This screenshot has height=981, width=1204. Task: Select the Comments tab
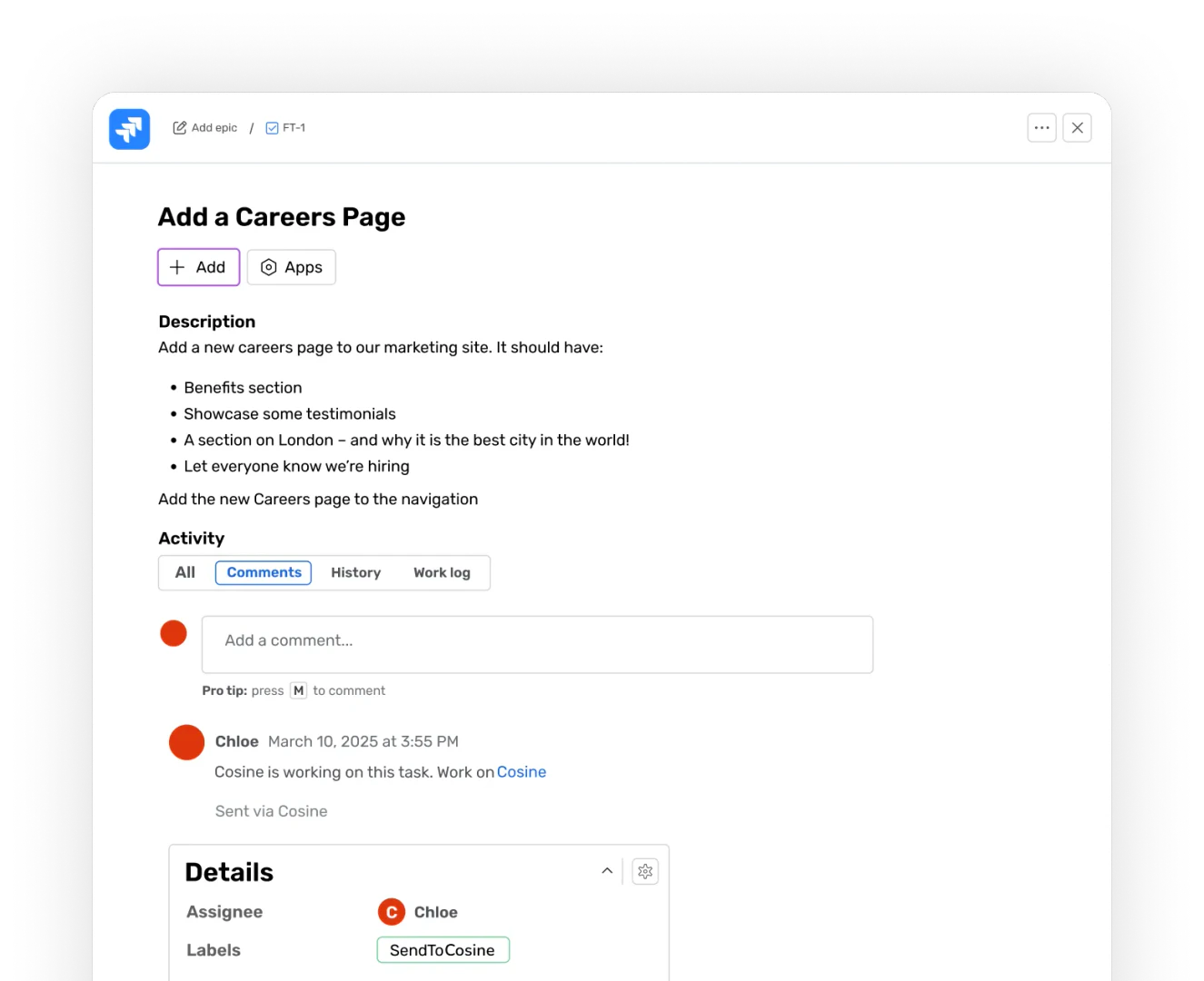263,572
